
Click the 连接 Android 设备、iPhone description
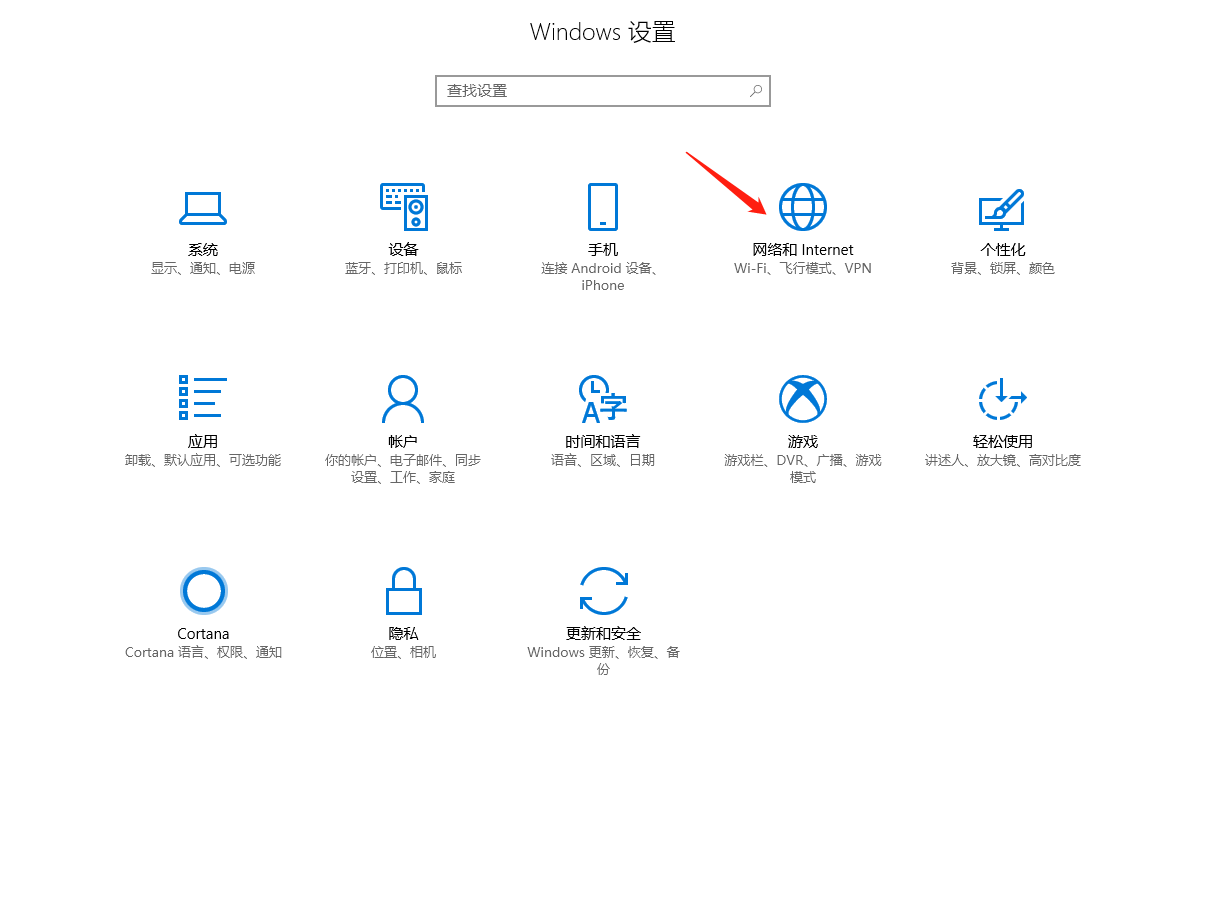pos(603,277)
